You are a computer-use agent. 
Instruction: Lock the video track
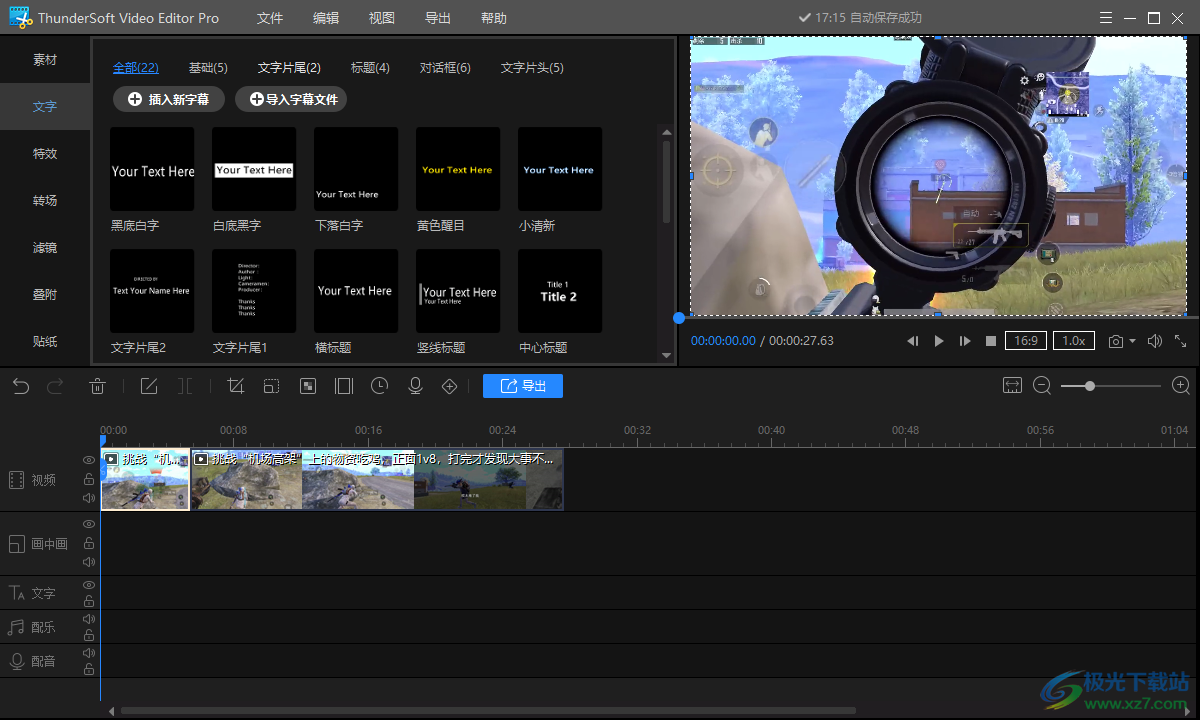[89, 480]
